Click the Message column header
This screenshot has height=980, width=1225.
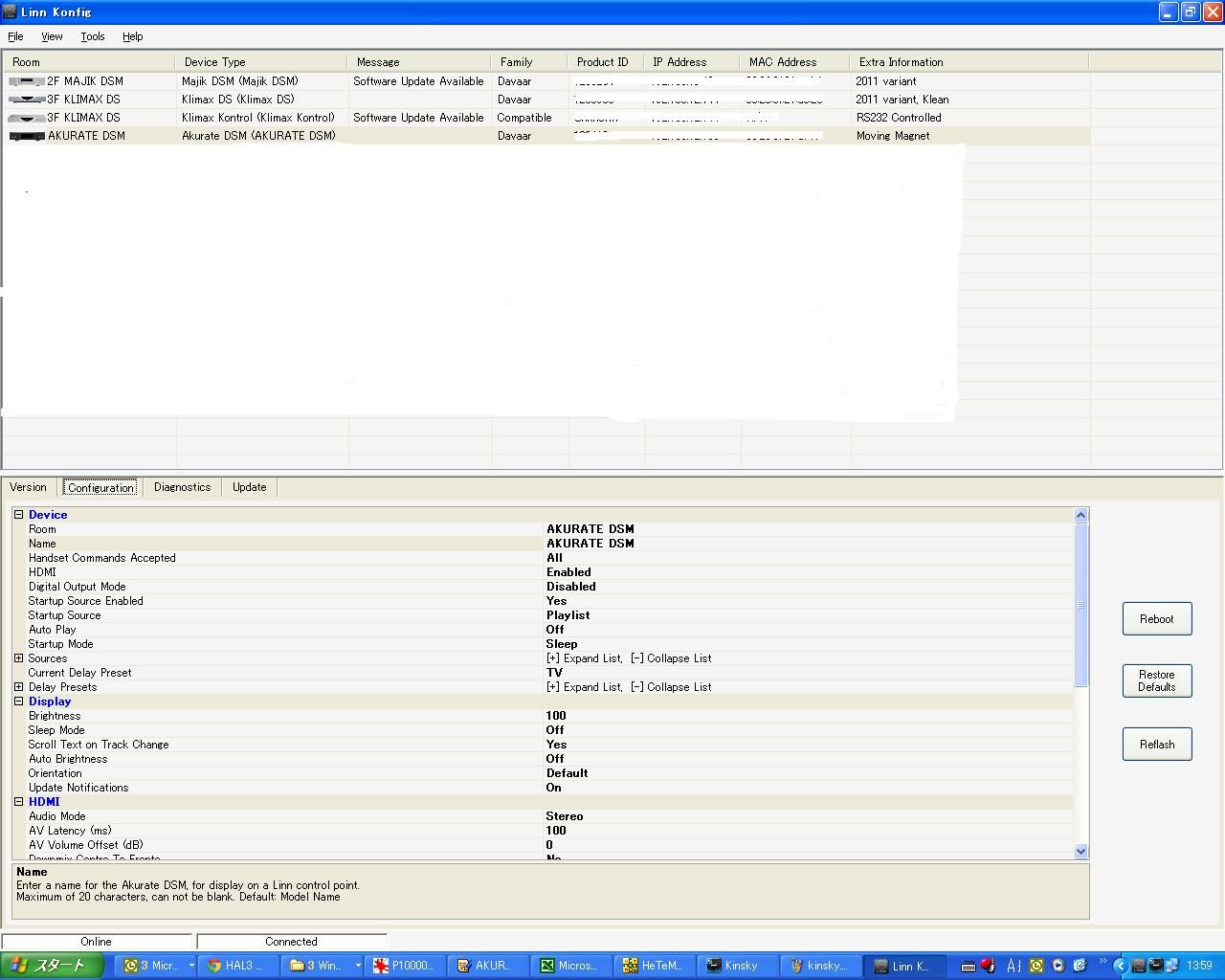click(x=419, y=62)
